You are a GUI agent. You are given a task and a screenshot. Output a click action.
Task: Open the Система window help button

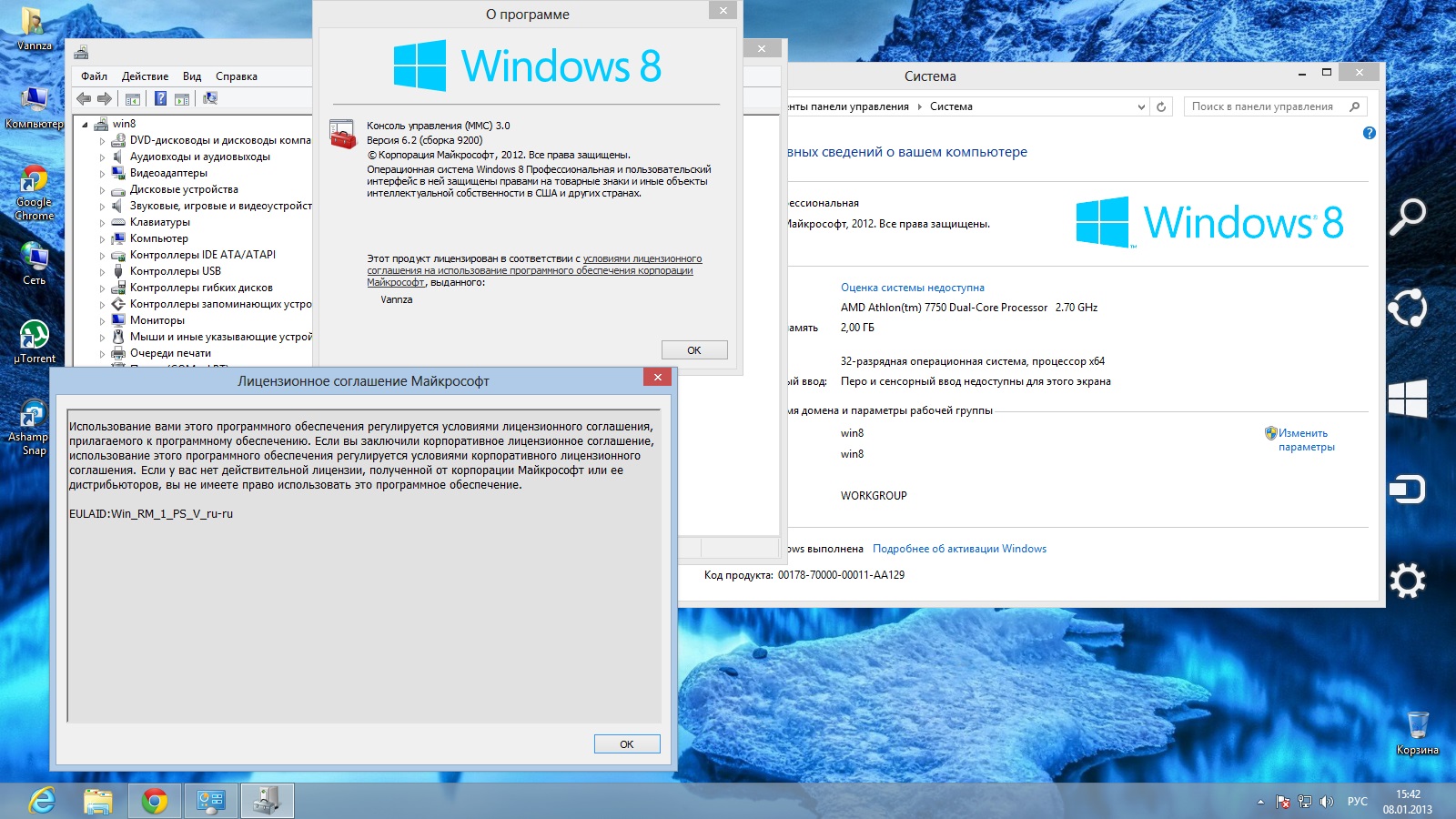coord(1369,134)
